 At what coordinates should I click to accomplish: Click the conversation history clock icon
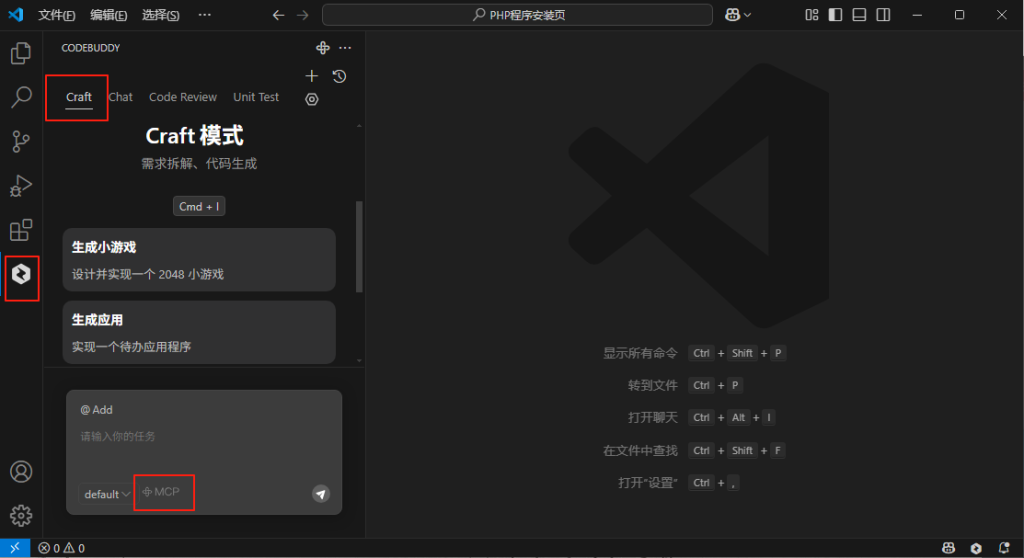[339, 76]
